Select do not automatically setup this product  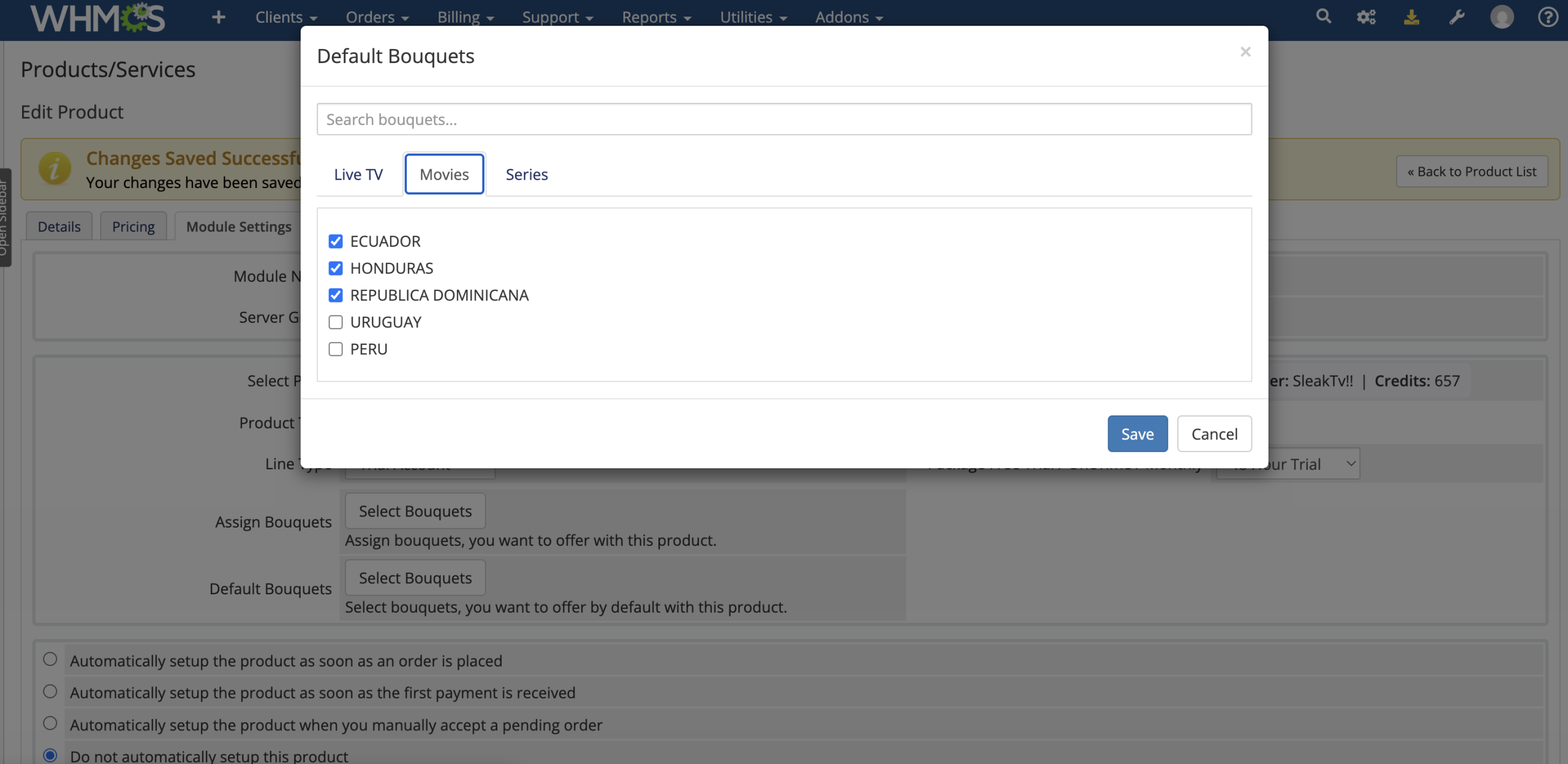click(x=50, y=755)
